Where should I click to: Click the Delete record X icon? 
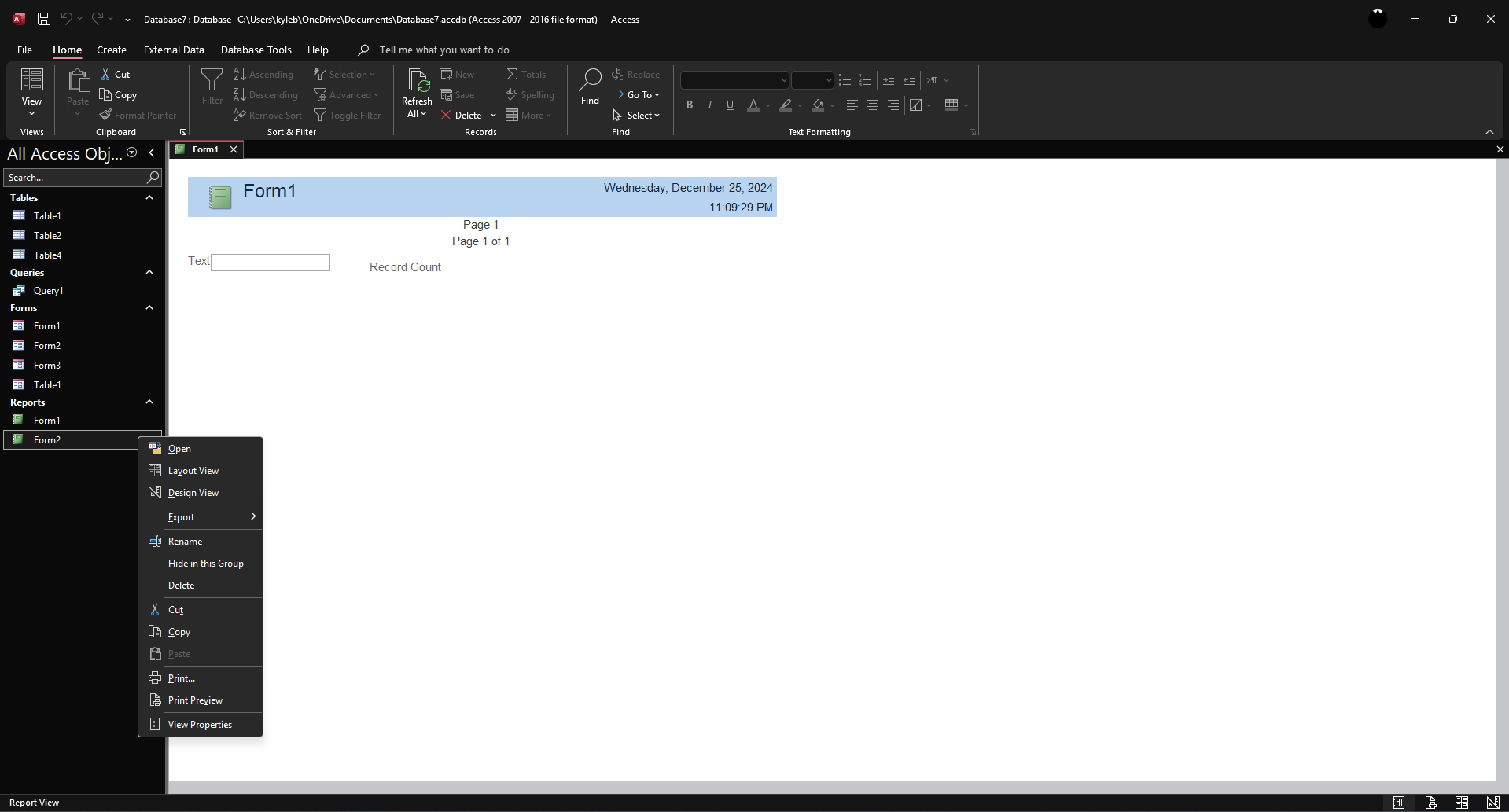point(446,116)
